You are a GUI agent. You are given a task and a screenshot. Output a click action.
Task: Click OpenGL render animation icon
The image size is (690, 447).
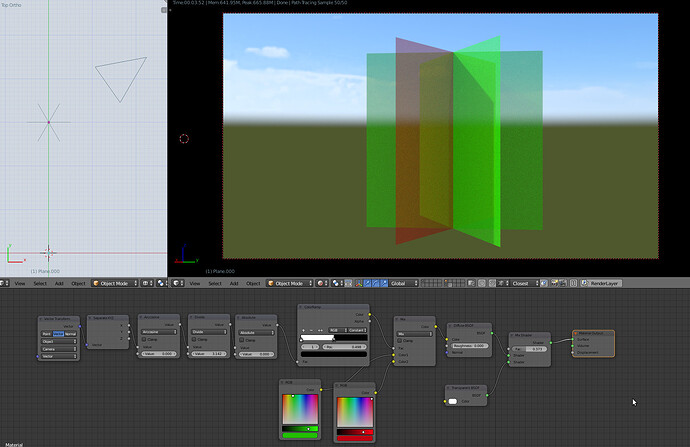(562, 283)
